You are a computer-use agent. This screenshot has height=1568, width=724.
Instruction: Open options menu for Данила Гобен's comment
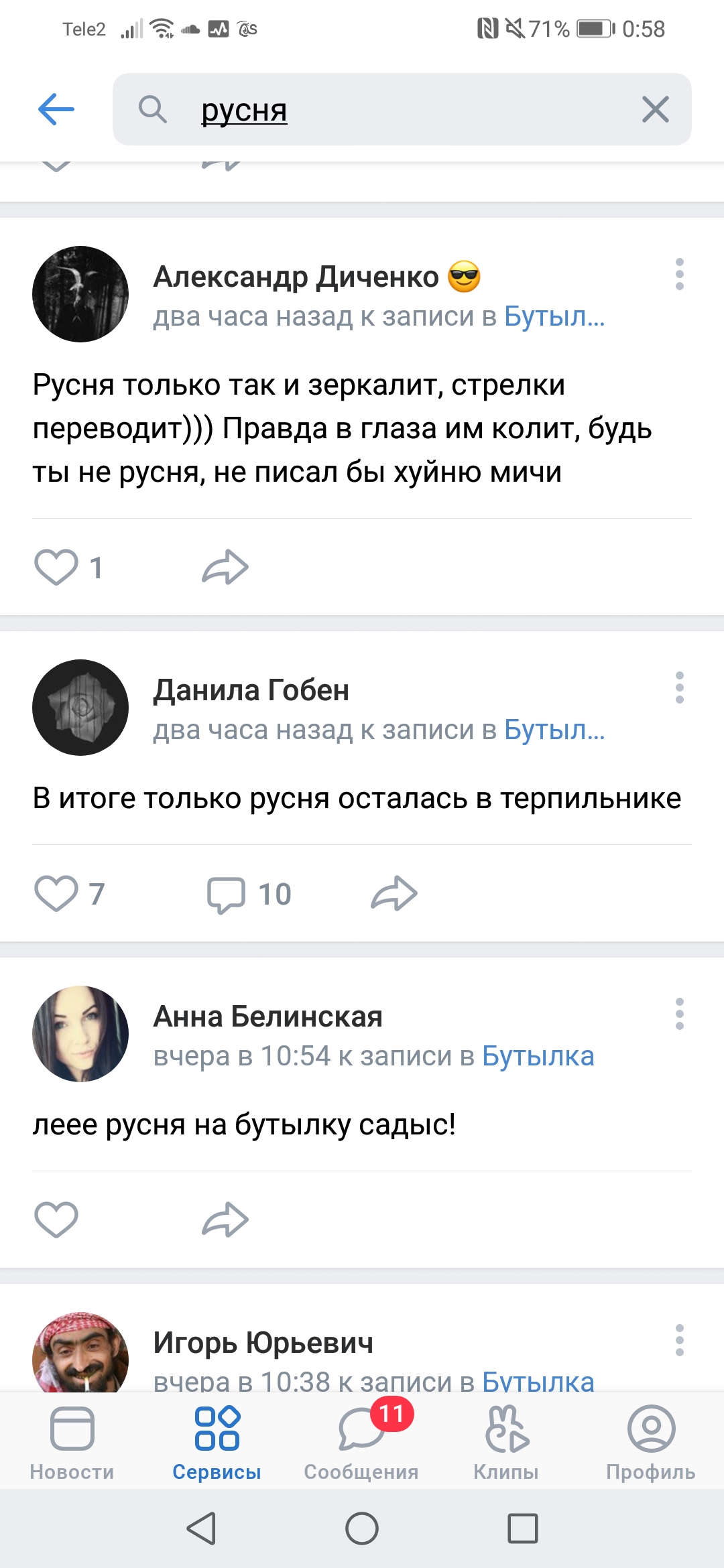679,688
